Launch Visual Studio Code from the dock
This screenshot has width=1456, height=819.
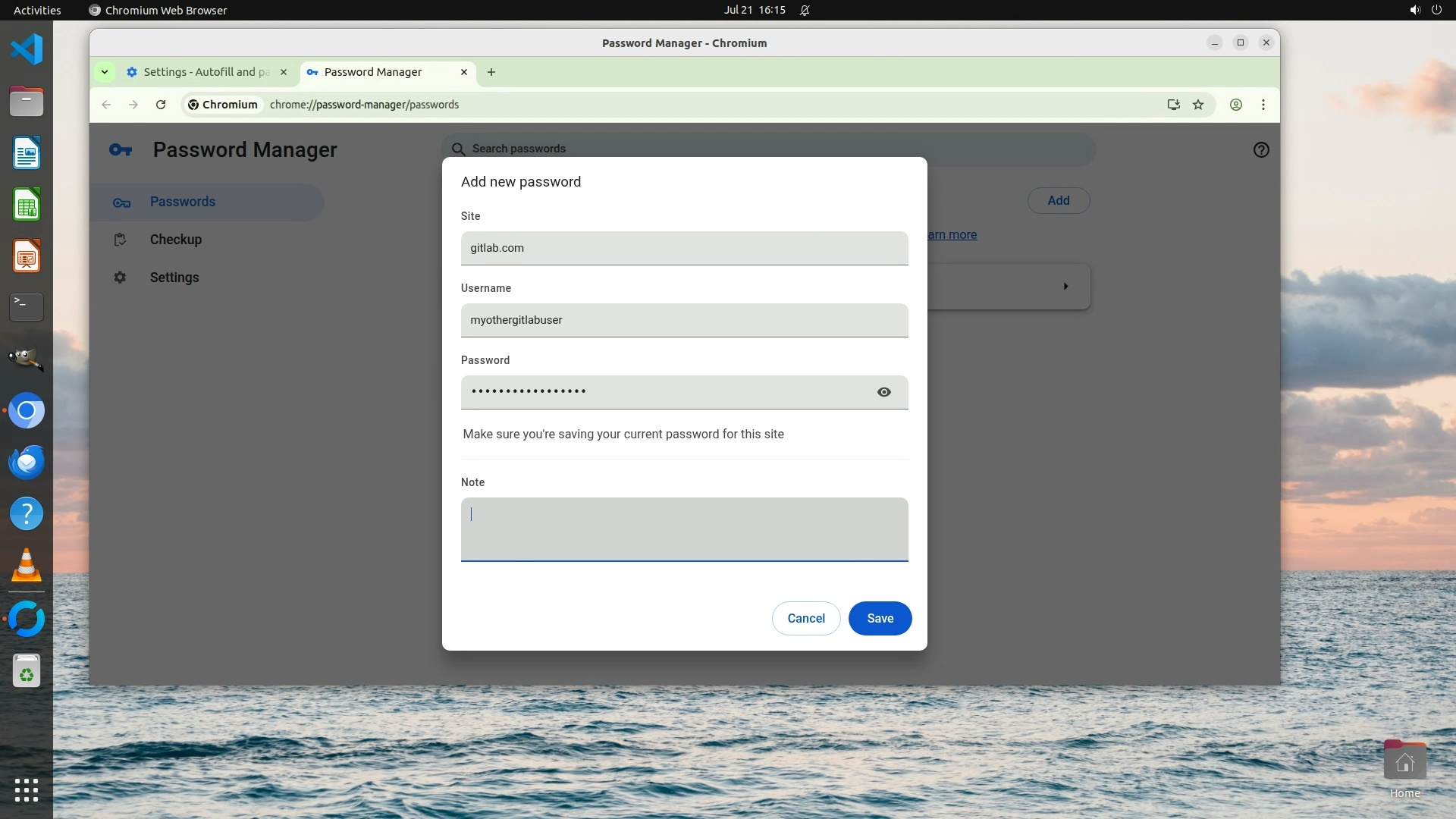(x=27, y=50)
